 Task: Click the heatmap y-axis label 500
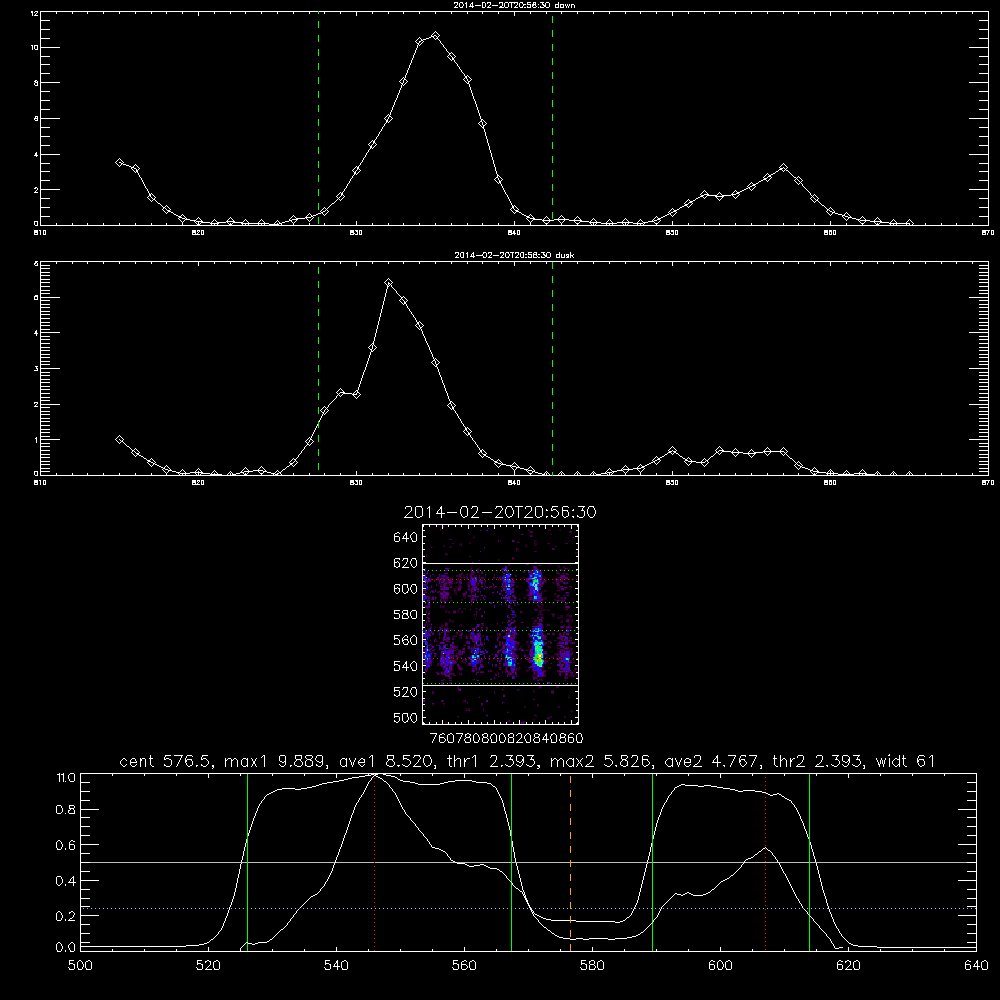pyautogui.click(x=406, y=717)
